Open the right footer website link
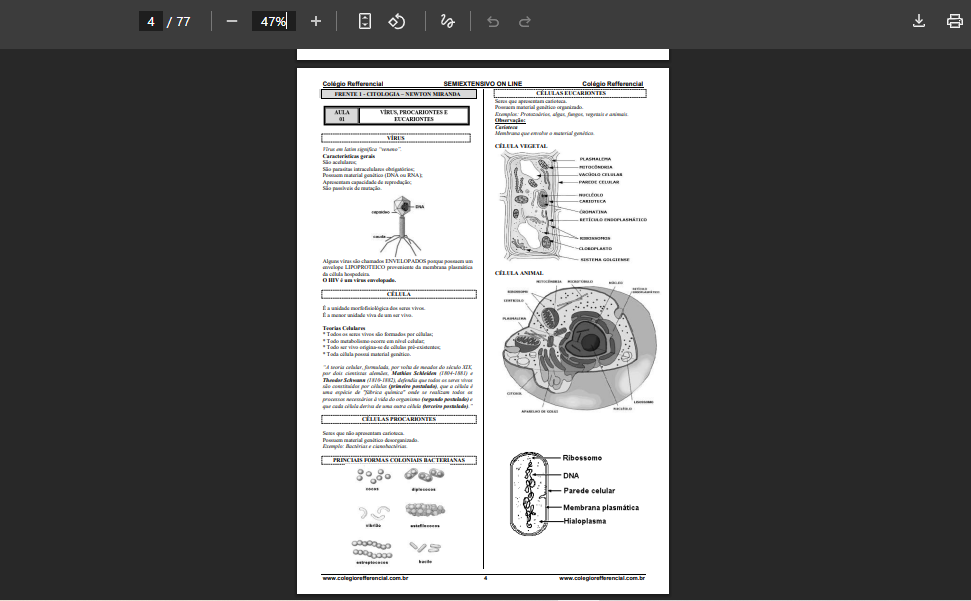Screen dimensions: 971x601 click(x=601, y=578)
